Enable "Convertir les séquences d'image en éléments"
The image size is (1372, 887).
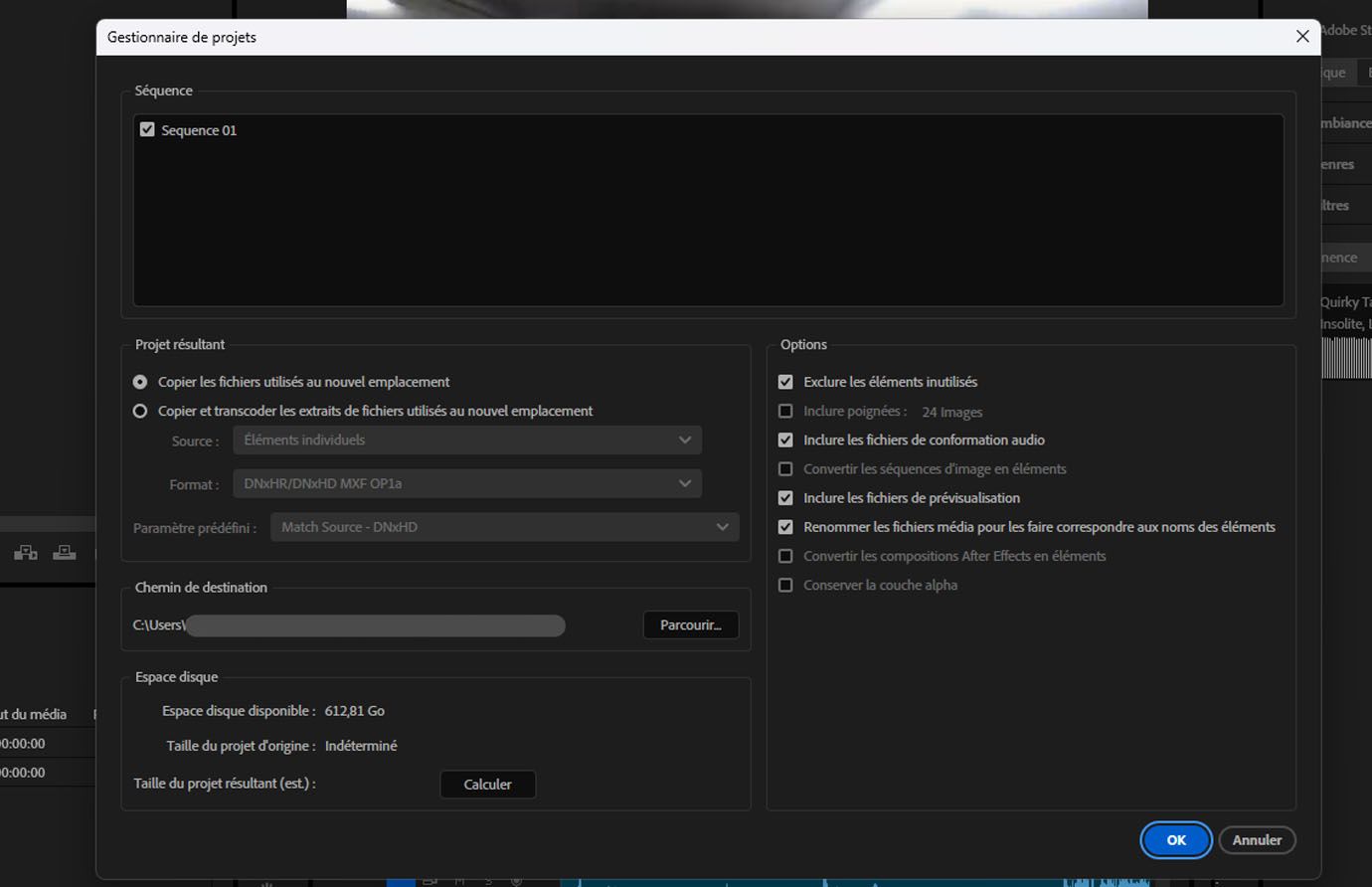pyautogui.click(x=785, y=468)
